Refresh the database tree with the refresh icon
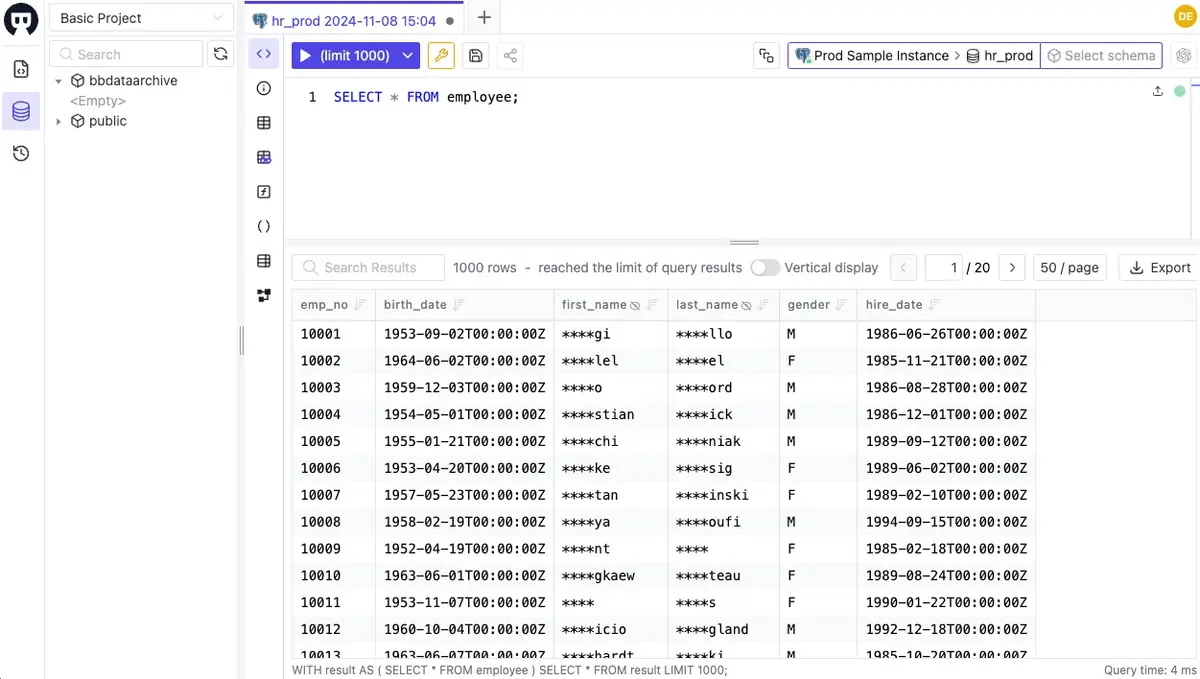The height and width of the screenshot is (679, 1200). click(x=220, y=54)
